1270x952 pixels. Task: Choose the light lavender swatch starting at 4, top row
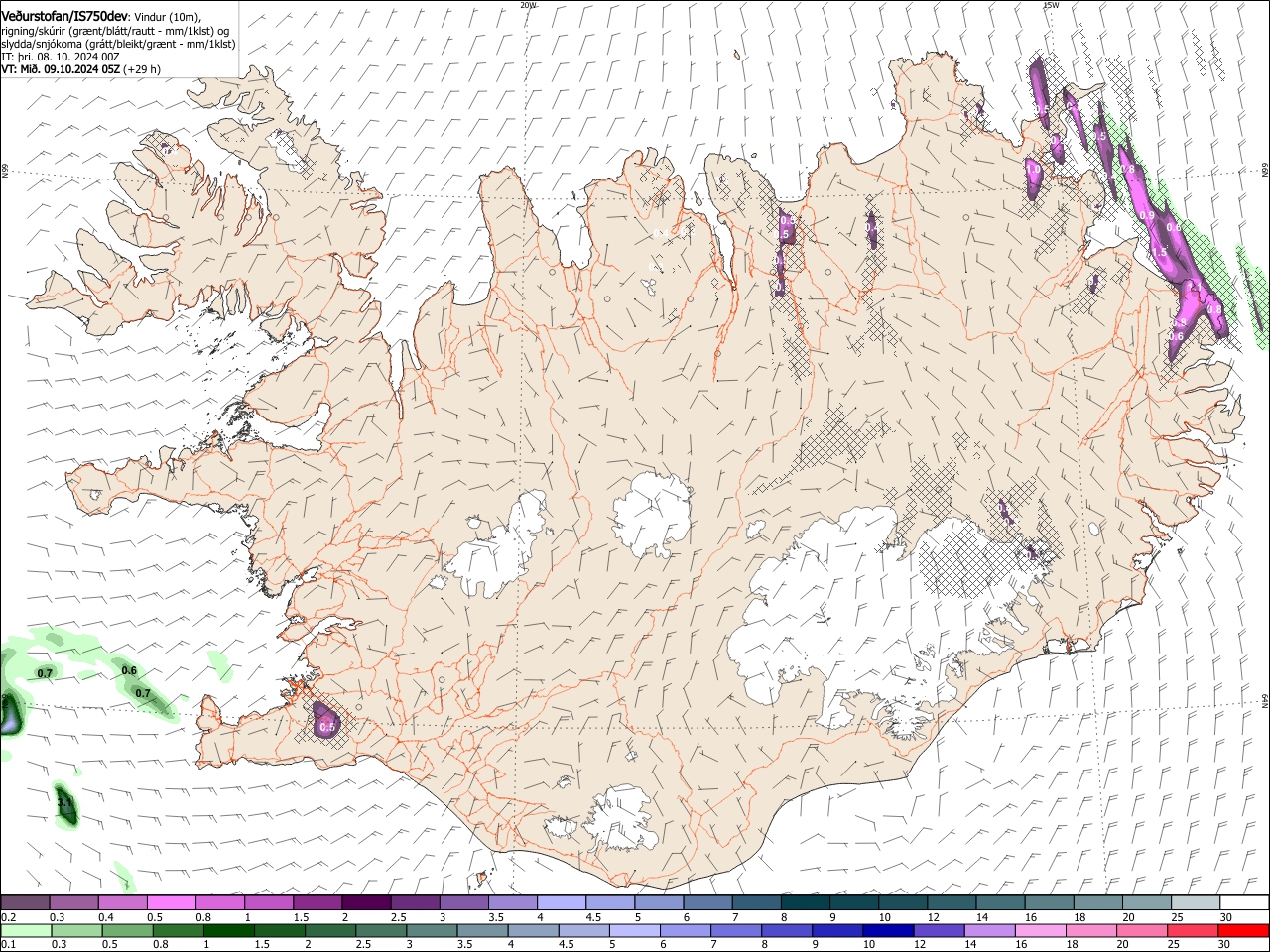(x=562, y=903)
